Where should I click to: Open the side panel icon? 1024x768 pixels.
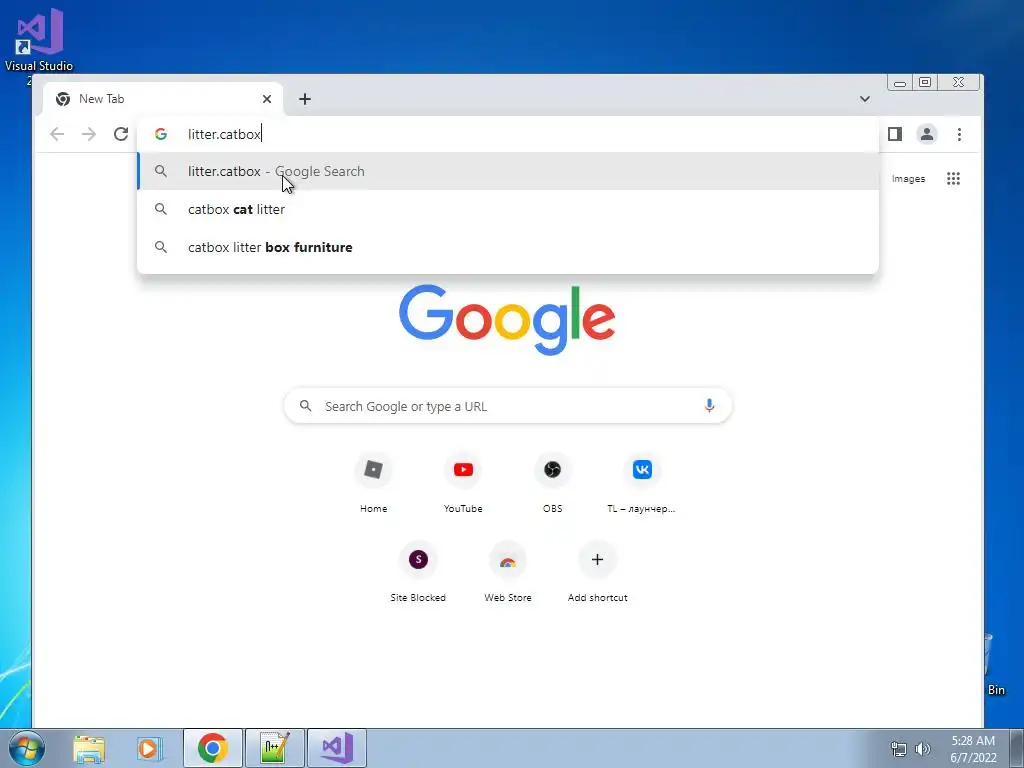[895, 134]
